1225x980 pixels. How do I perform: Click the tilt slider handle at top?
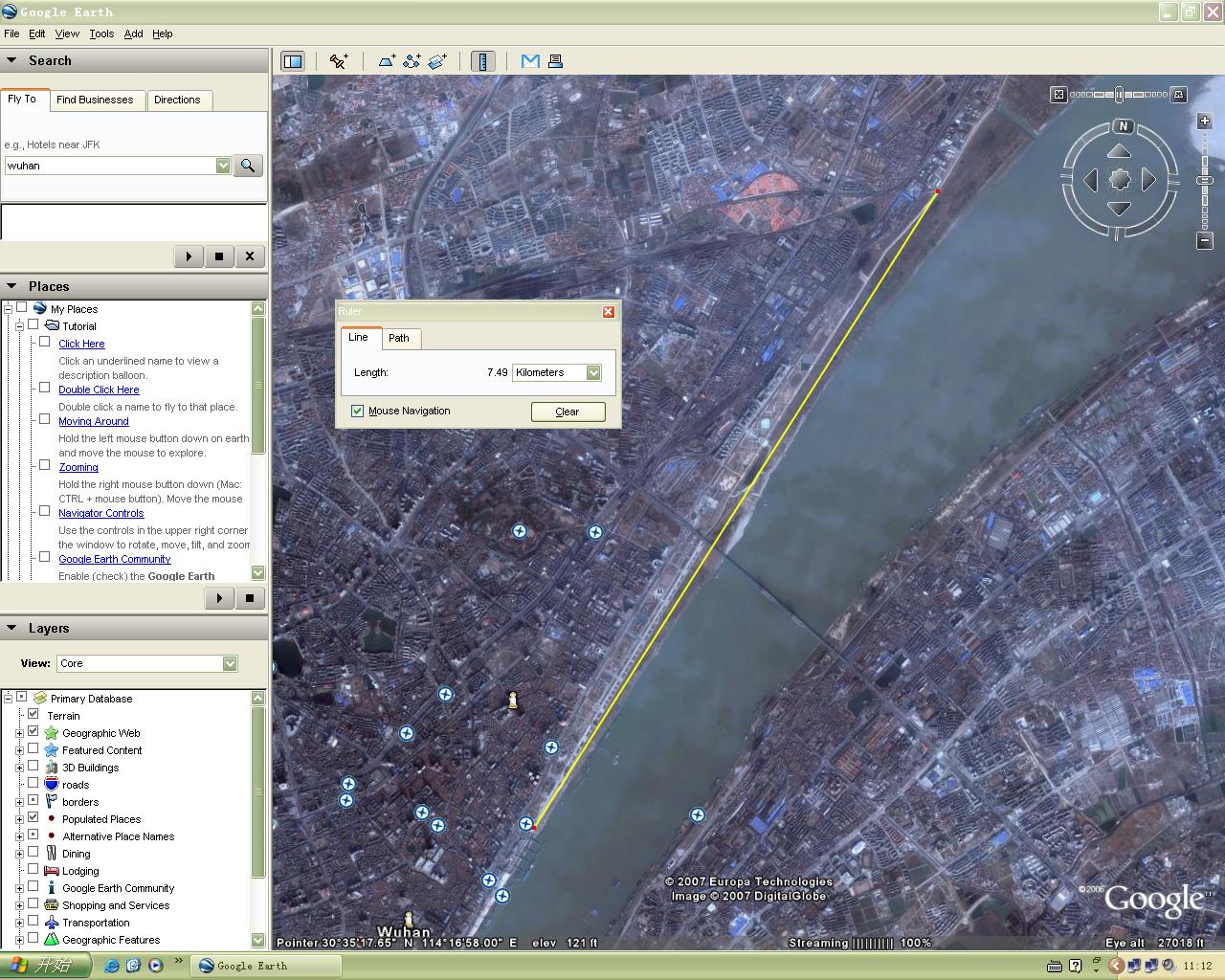(x=1120, y=94)
